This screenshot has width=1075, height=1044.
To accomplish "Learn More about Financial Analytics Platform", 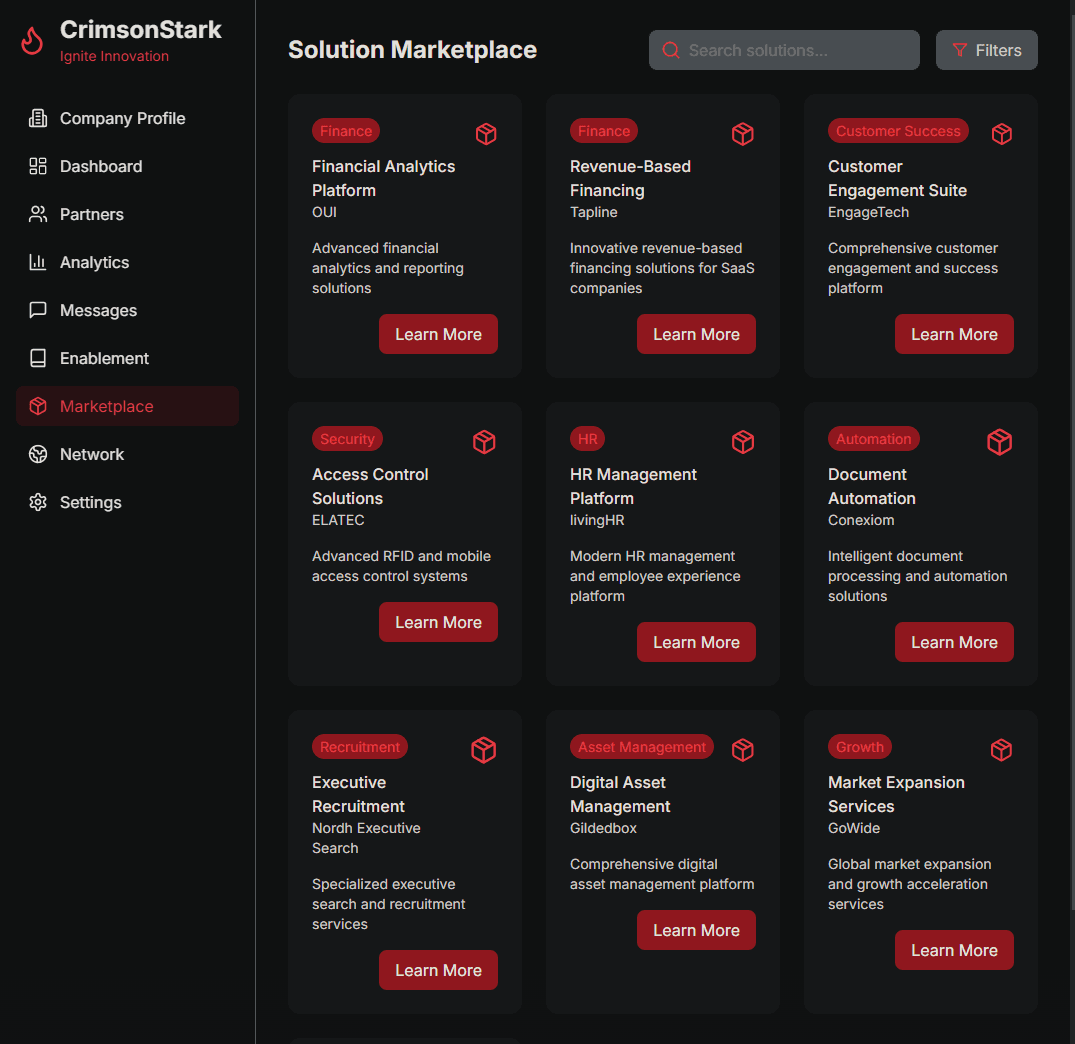I will (x=438, y=335).
